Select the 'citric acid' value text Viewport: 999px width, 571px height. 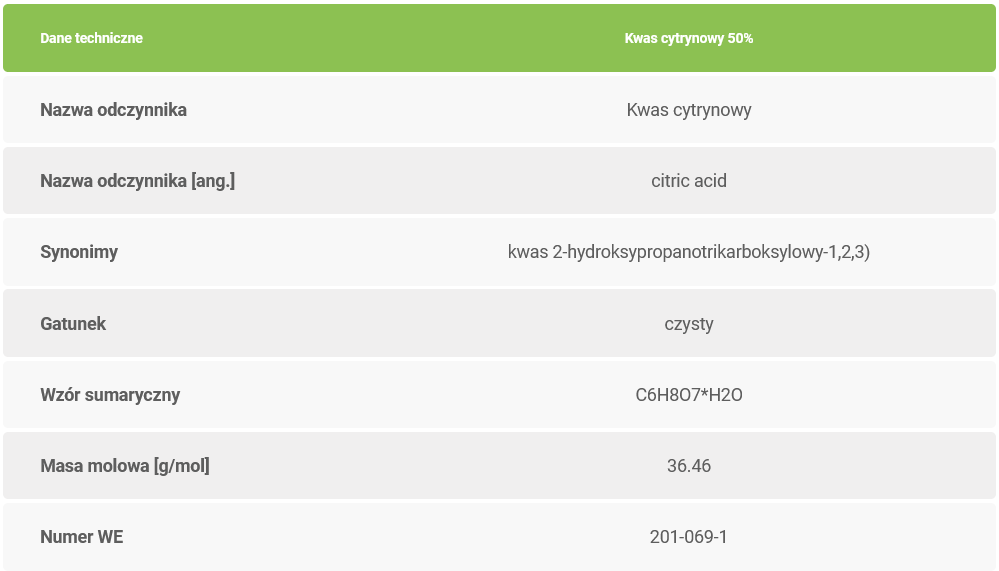(x=688, y=181)
